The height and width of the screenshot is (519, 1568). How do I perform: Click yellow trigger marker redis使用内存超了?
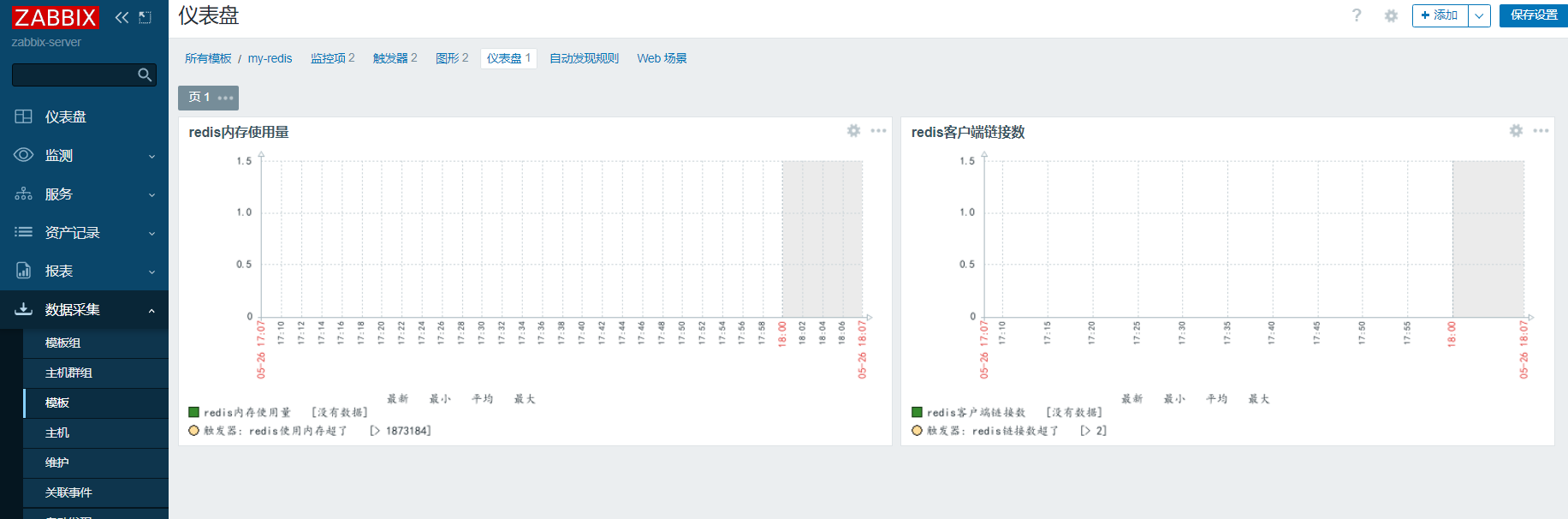(194, 431)
